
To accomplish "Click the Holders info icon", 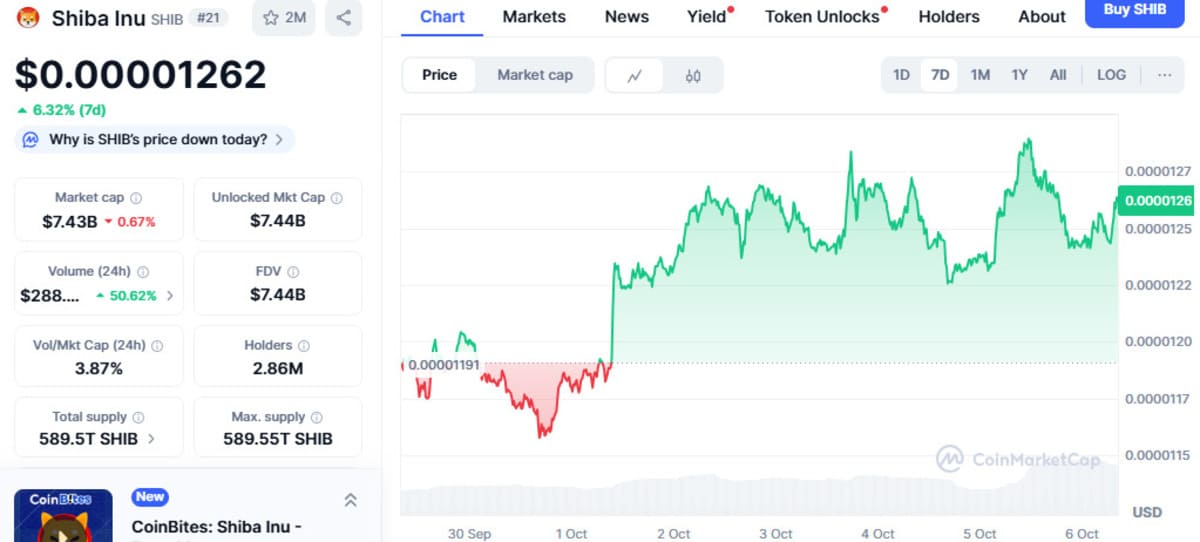I will [x=304, y=345].
